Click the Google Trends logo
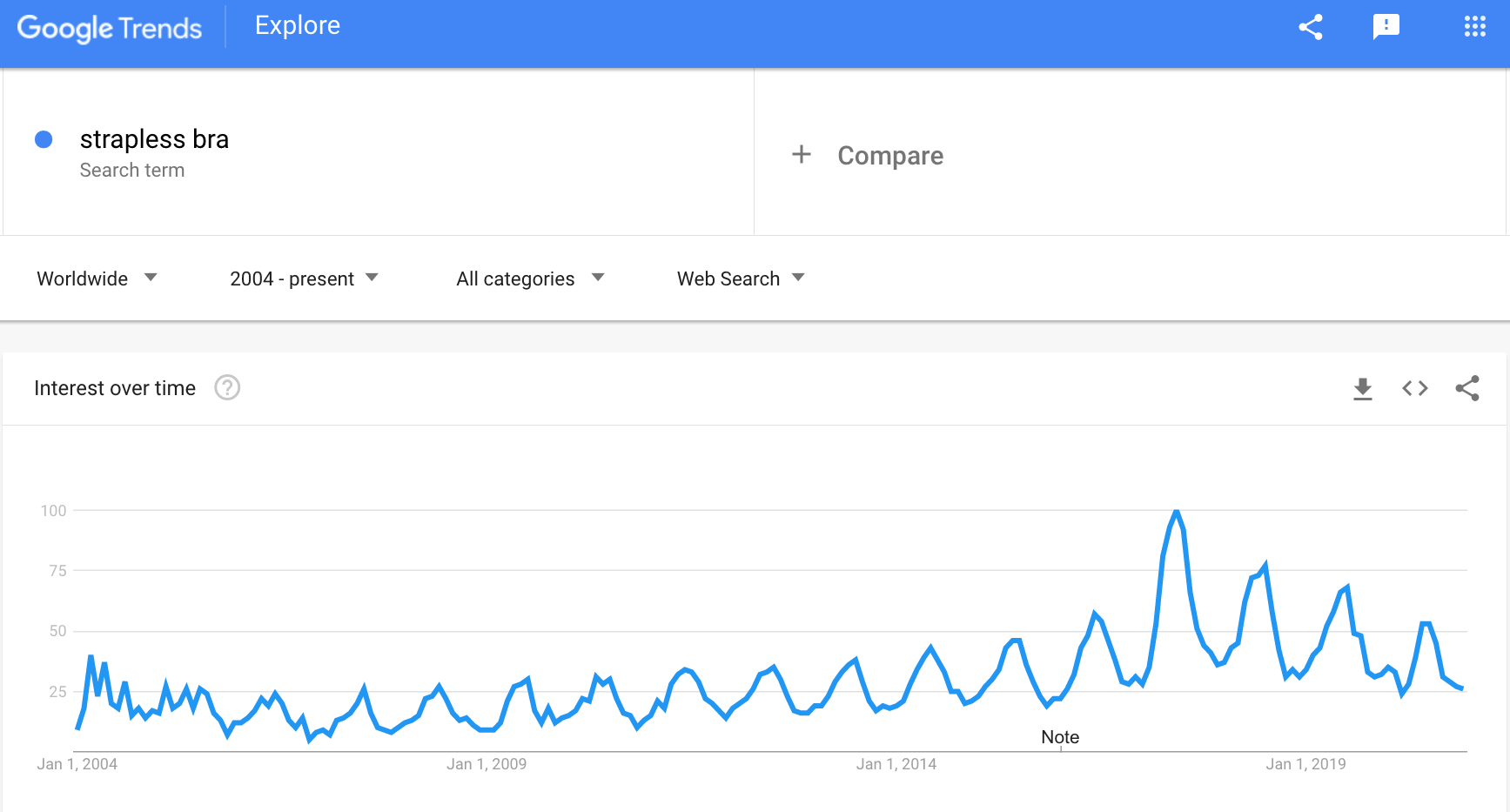The image size is (1510, 812). 110,28
